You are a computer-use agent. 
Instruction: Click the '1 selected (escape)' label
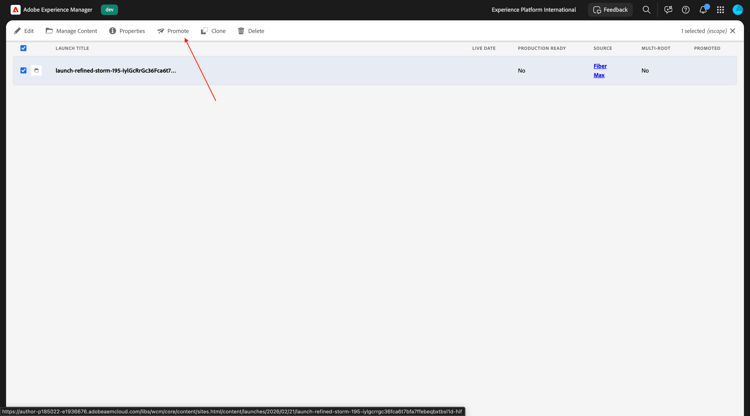click(704, 31)
